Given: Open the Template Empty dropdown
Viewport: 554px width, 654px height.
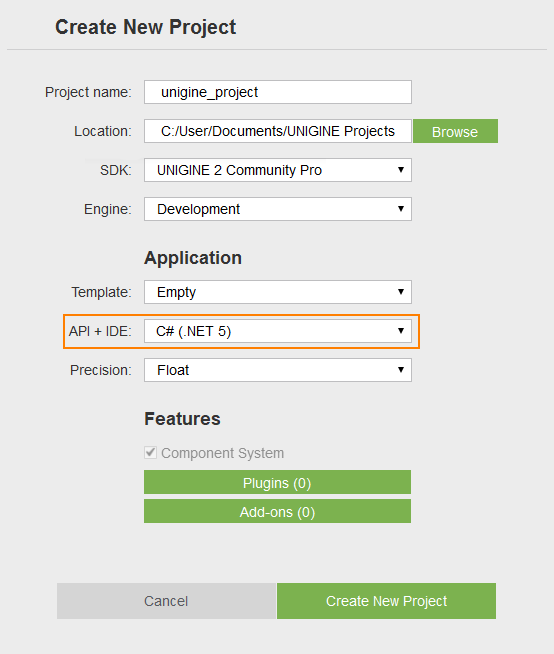Looking at the screenshot, I should tap(278, 292).
